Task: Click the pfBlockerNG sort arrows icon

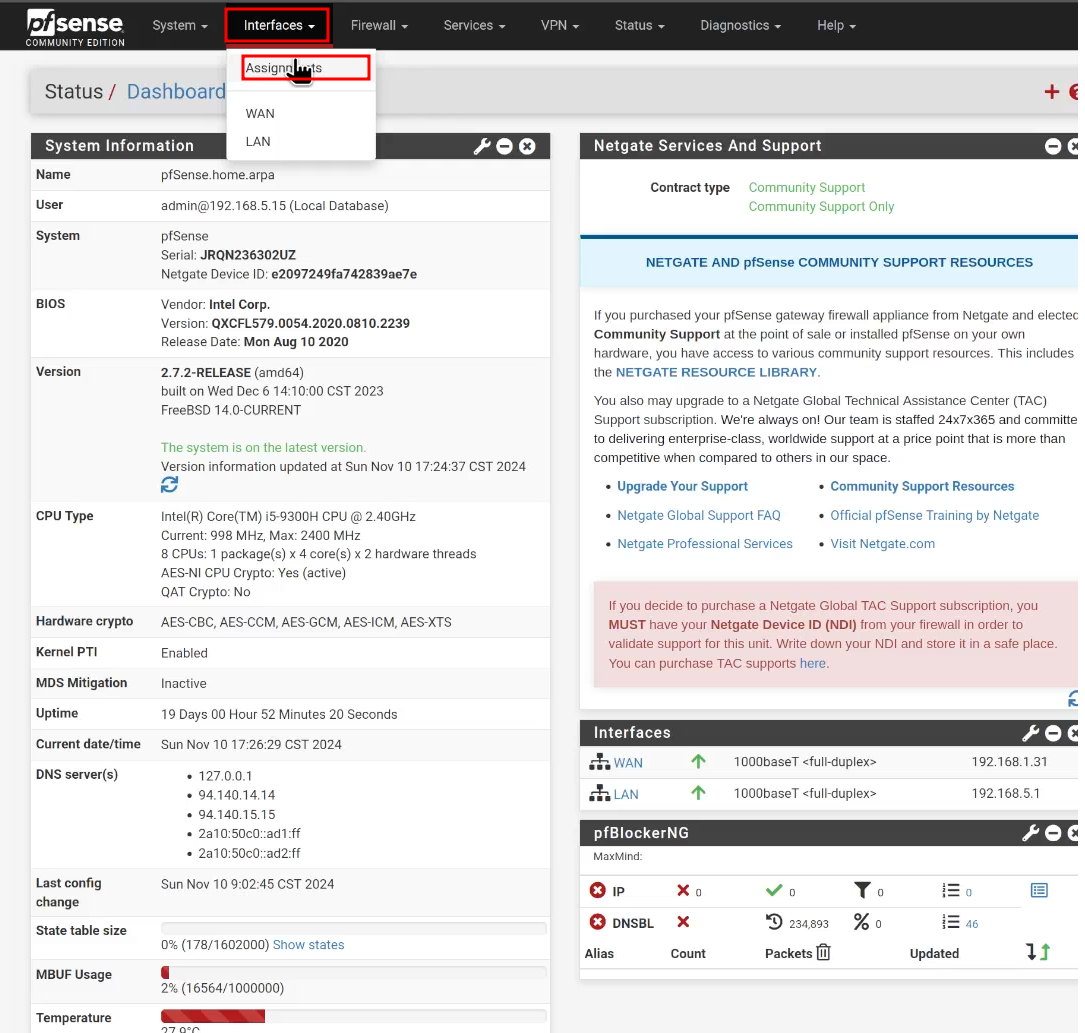Action: pyautogui.click(x=1038, y=952)
